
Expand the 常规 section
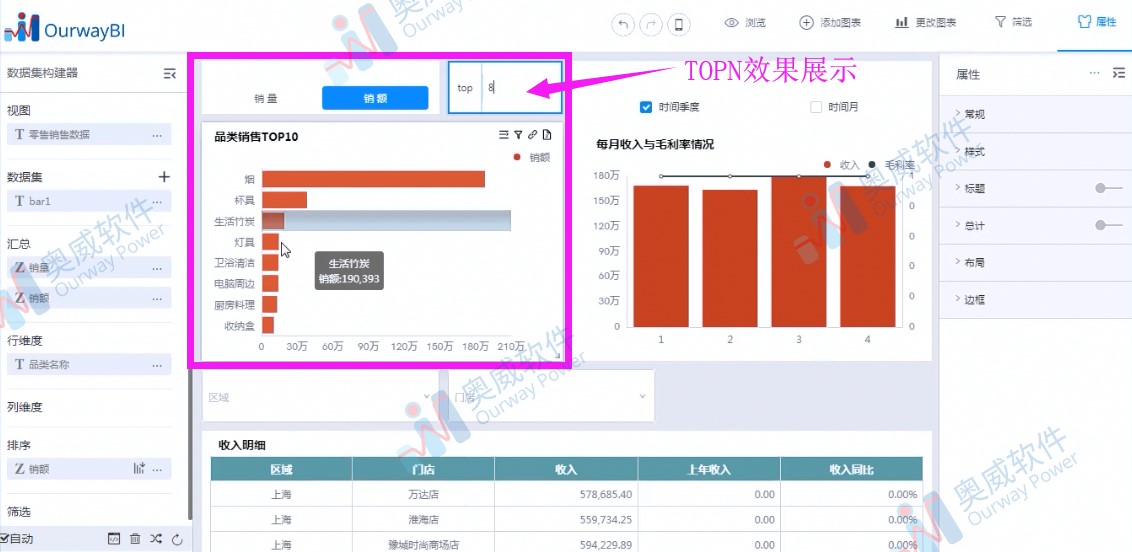(x=1035, y=114)
